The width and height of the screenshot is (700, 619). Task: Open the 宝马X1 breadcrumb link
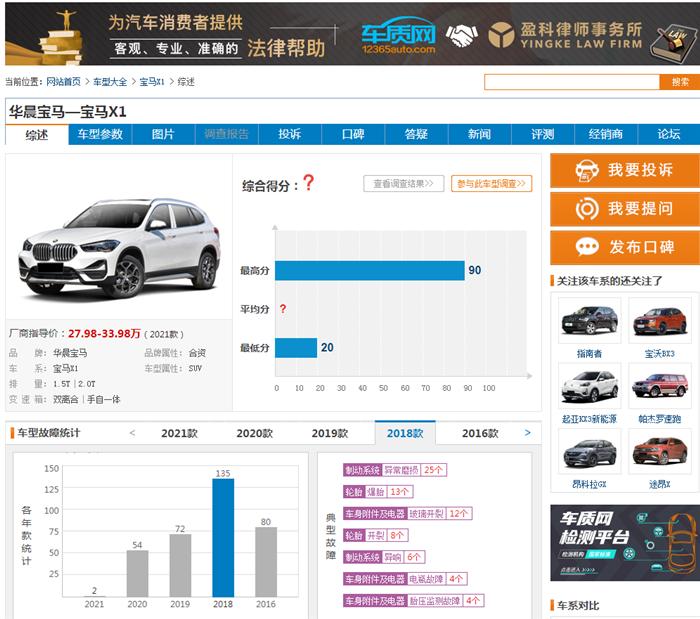152,82
